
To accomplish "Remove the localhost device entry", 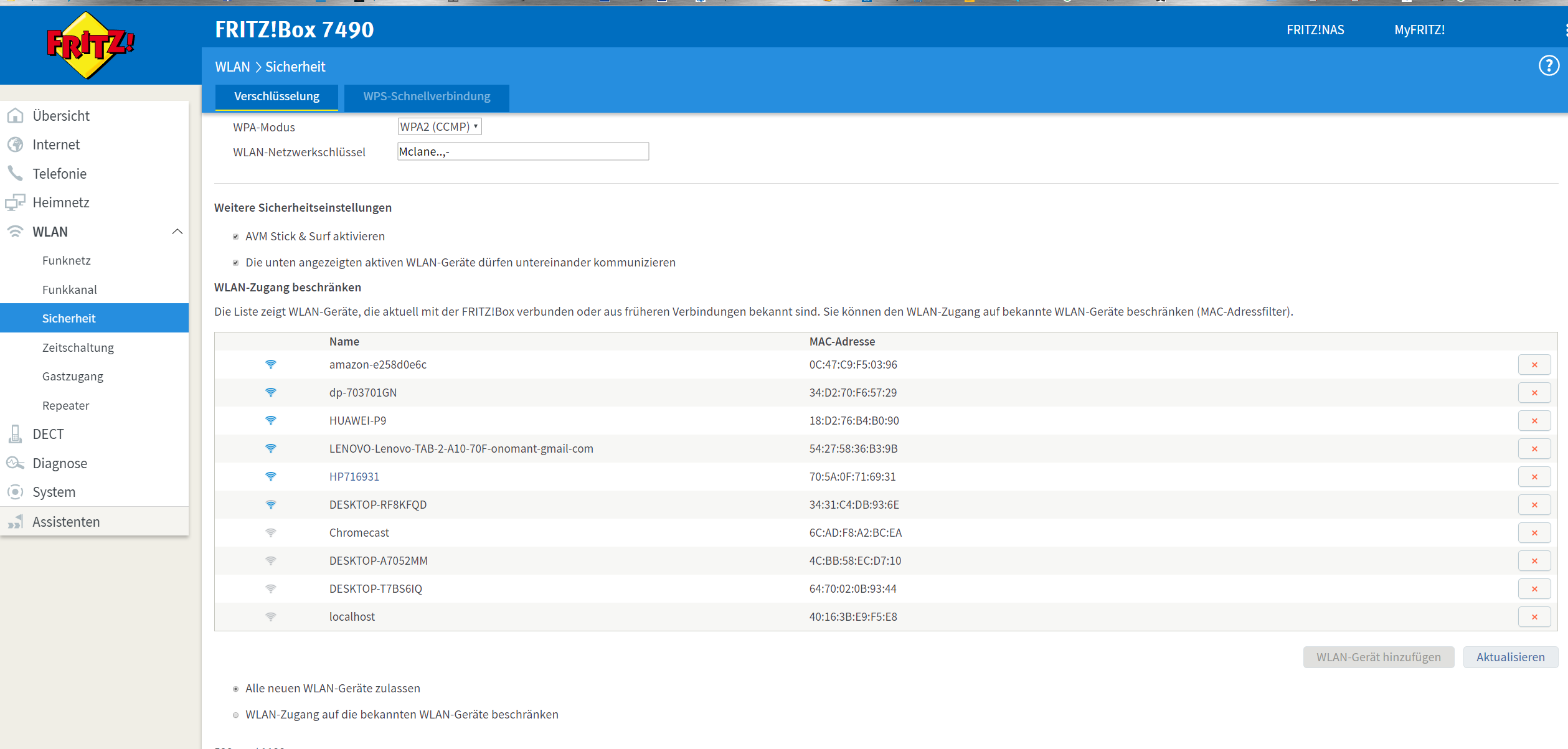I will [x=1534, y=617].
